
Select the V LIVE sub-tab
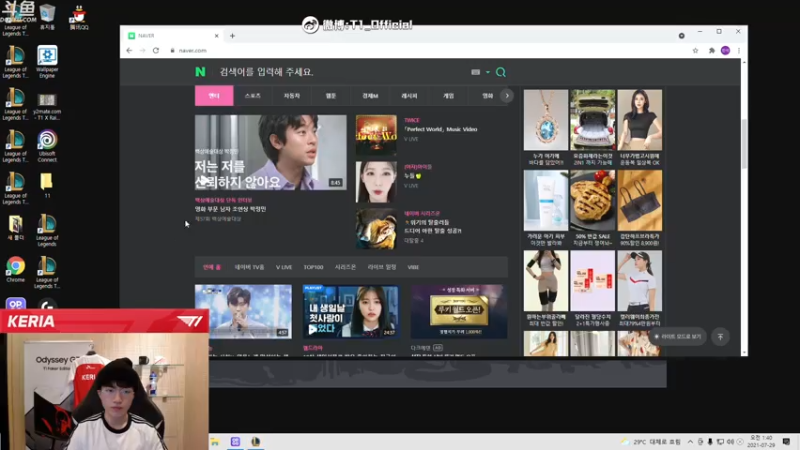(x=284, y=267)
